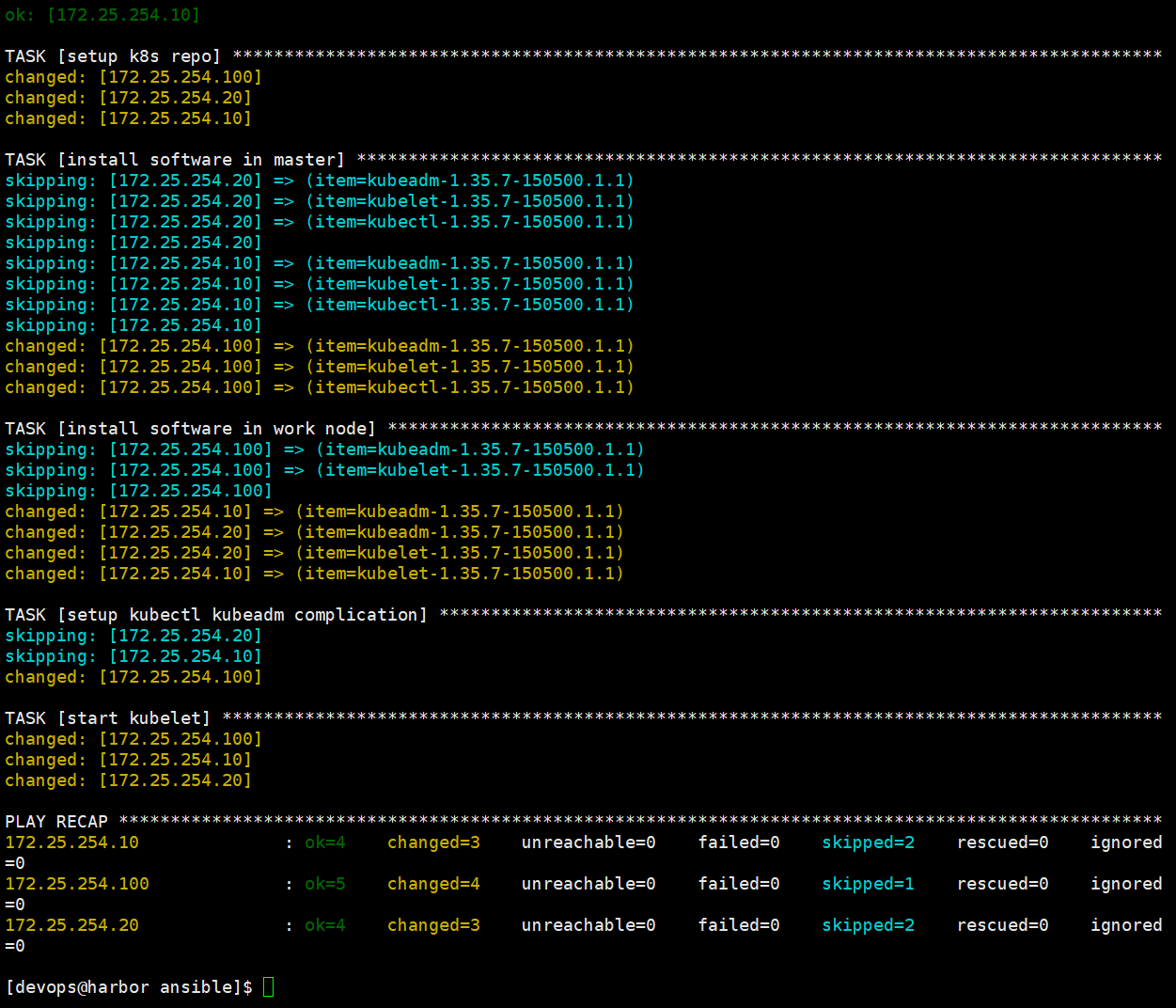Click bare 'skipping: [172.25.254.10]' in master task

coord(133,325)
